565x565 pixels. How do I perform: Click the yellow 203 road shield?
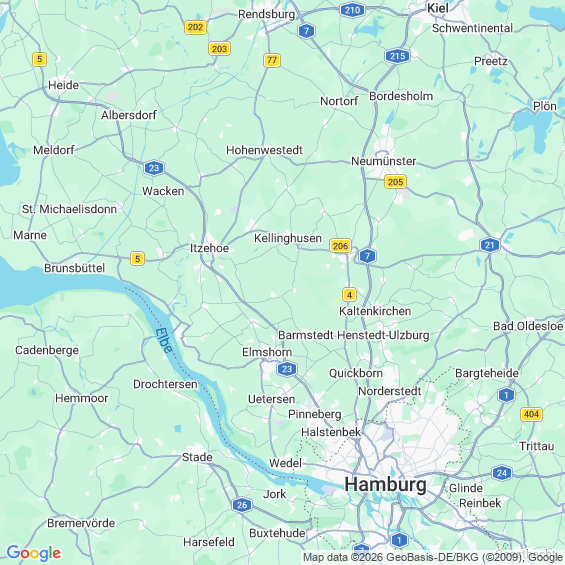[x=219, y=49]
